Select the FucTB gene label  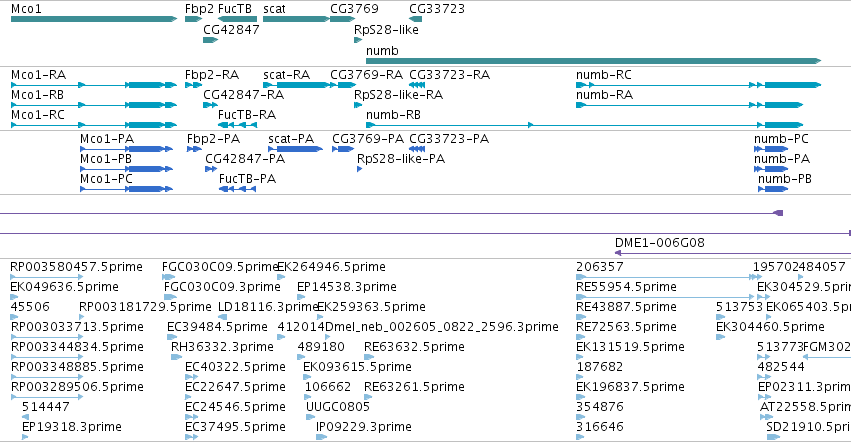point(234,9)
